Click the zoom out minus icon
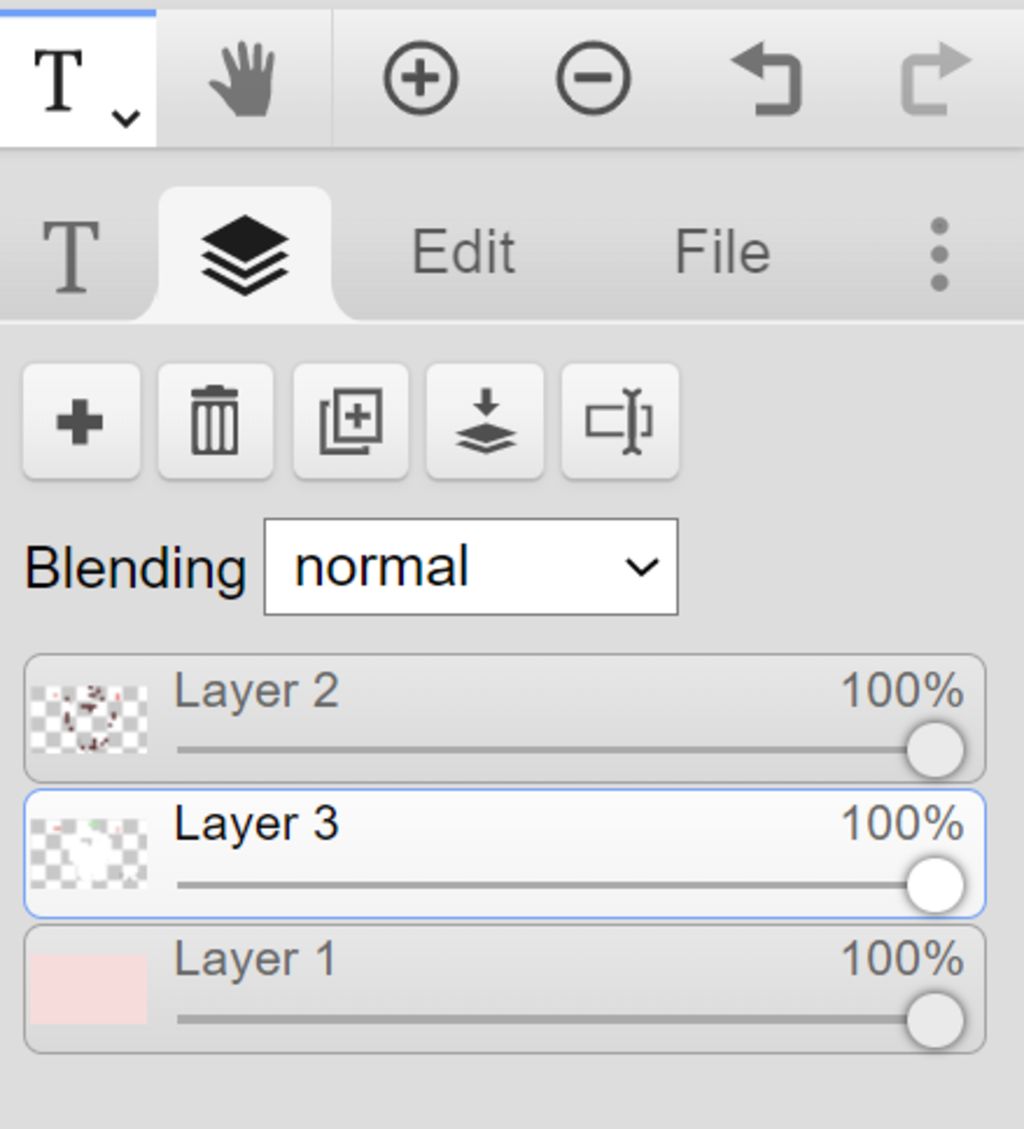The image size is (1024, 1129). (x=593, y=78)
